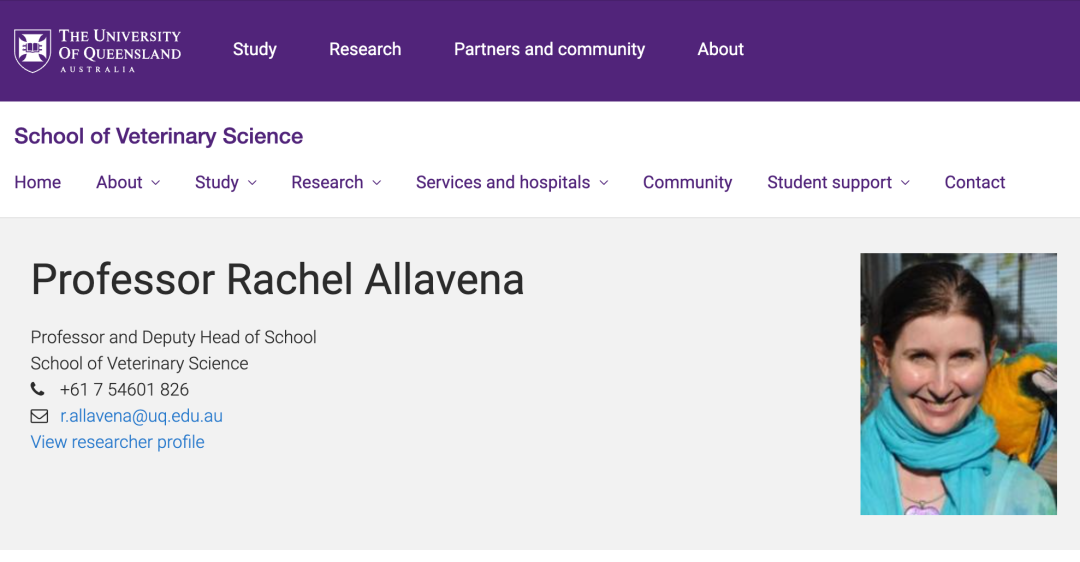Open Partners and community menu
Screen dimensions: 1080x562
[x=549, y=50]
